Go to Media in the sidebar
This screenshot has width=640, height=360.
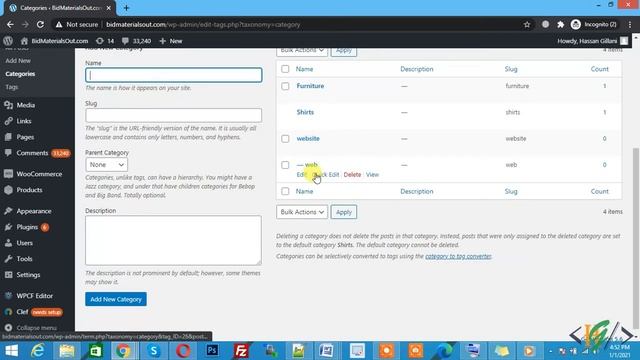25,105
